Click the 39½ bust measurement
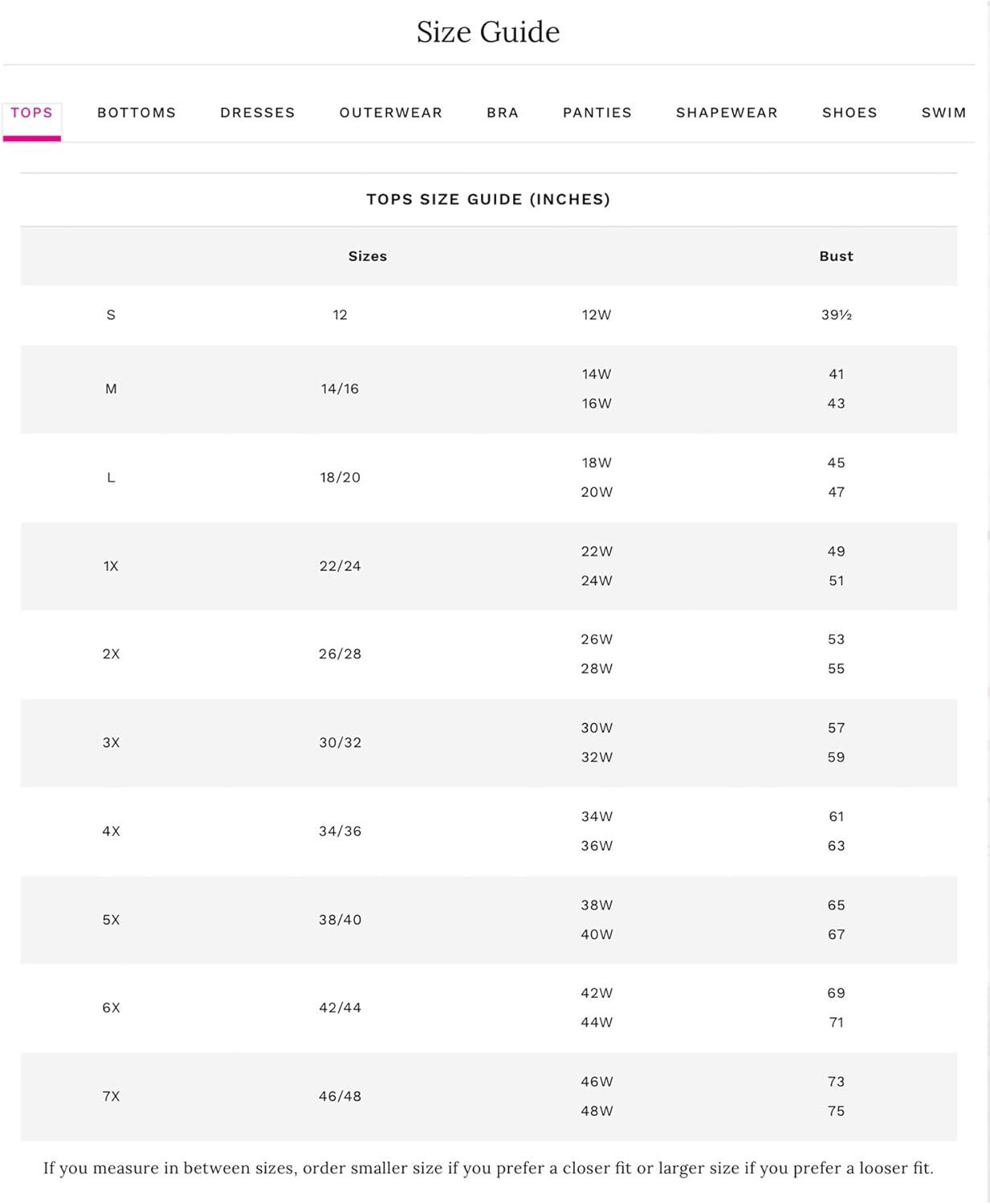990x1204 pixels. [836, 315]
